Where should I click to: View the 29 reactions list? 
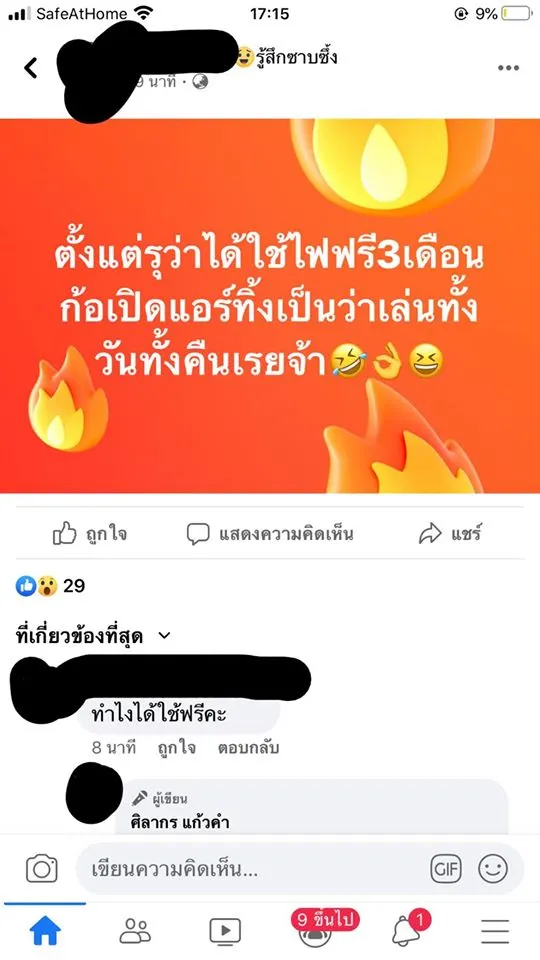click(x=50, y=586)
